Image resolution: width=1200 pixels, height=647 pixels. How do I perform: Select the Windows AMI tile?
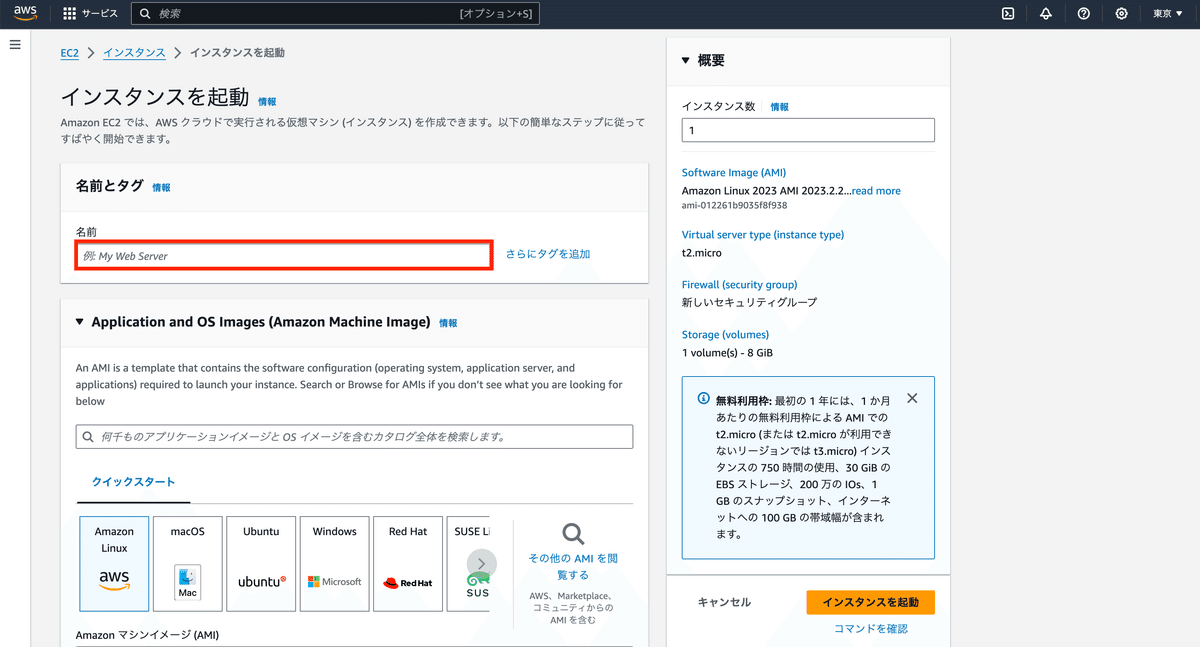[x=335, y=564]
